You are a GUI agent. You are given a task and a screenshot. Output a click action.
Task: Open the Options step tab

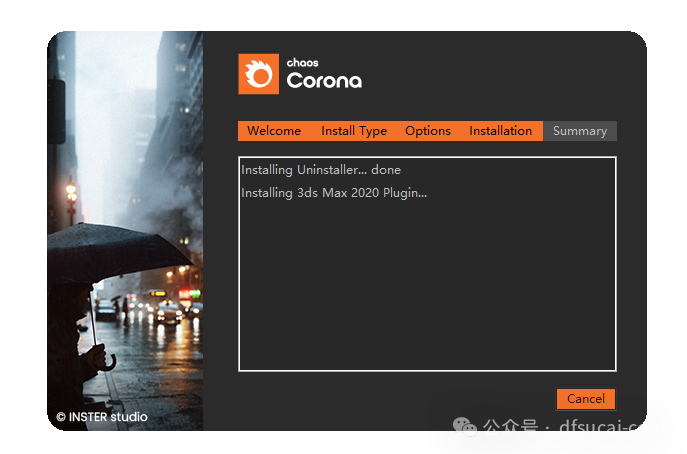tap(428, 131)
